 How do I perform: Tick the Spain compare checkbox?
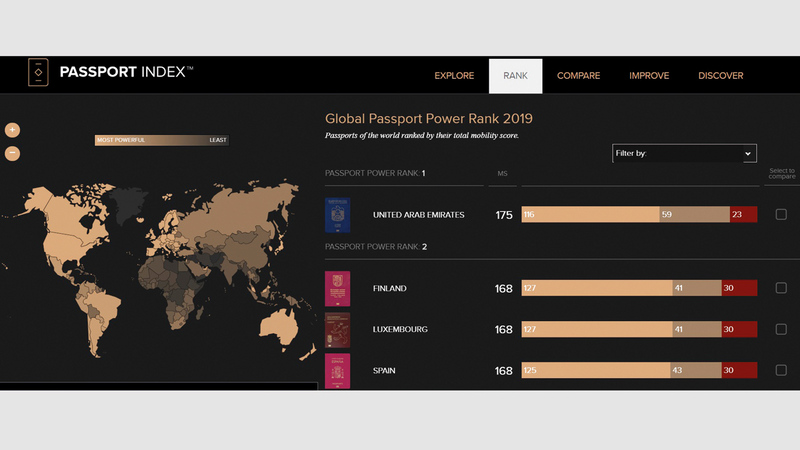click(x=781, y=370)
